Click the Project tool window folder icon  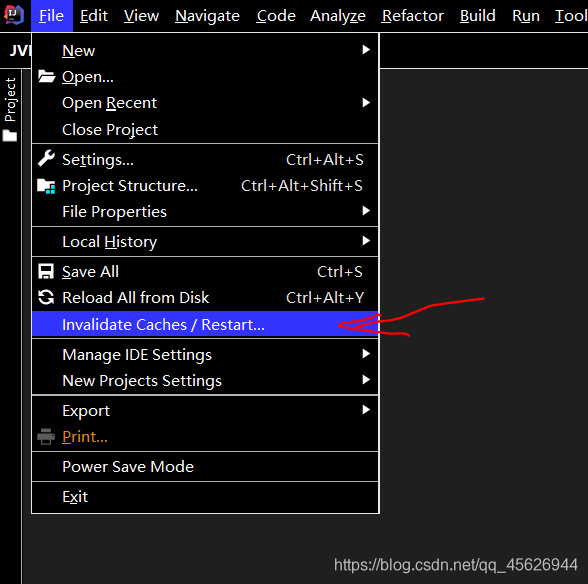pyautogui.click(x=10, y=136)
